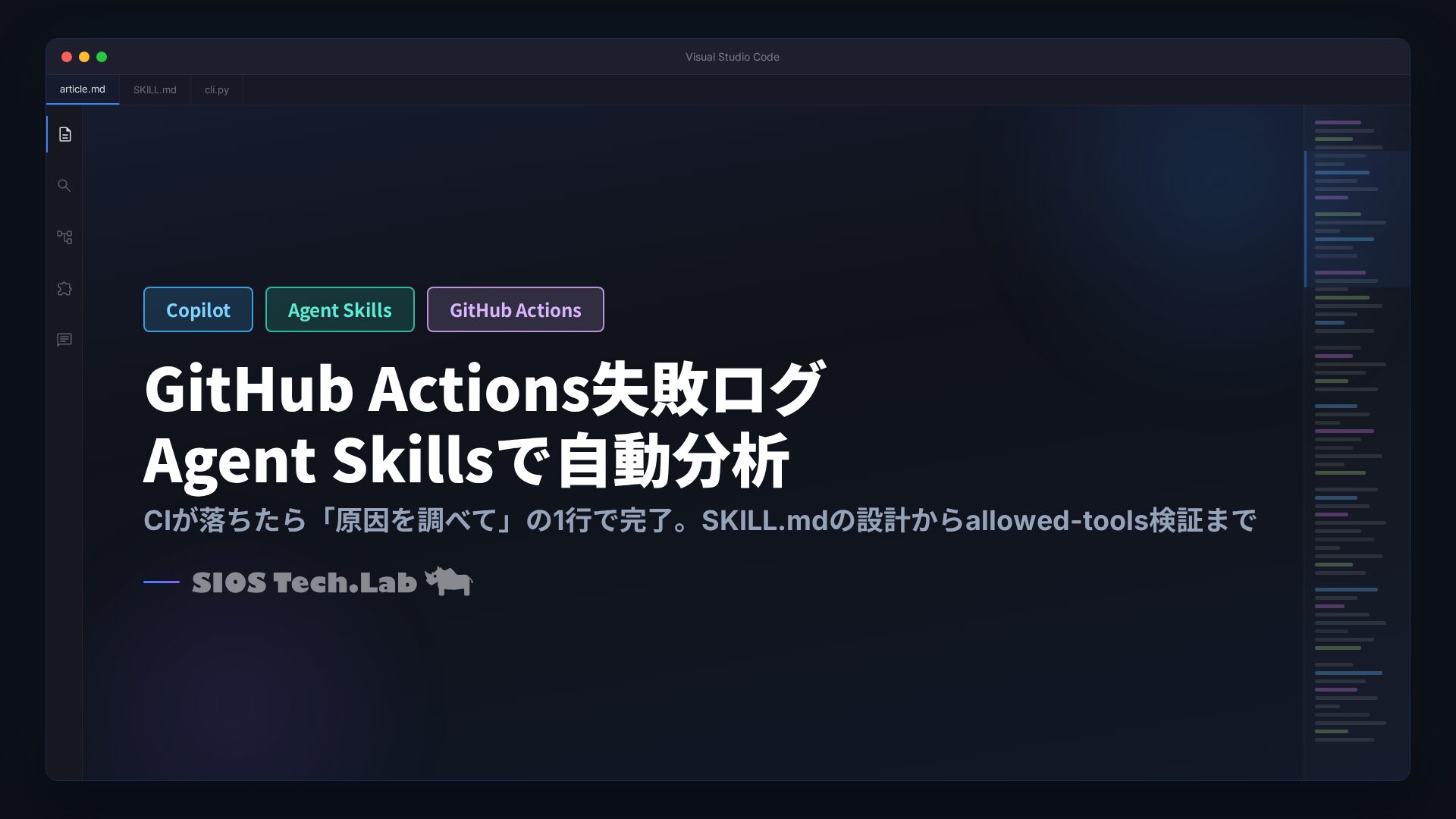Click the yellow minimize window dot
The height and width of the screenshot is (819, 1456).
click(84, 57)
